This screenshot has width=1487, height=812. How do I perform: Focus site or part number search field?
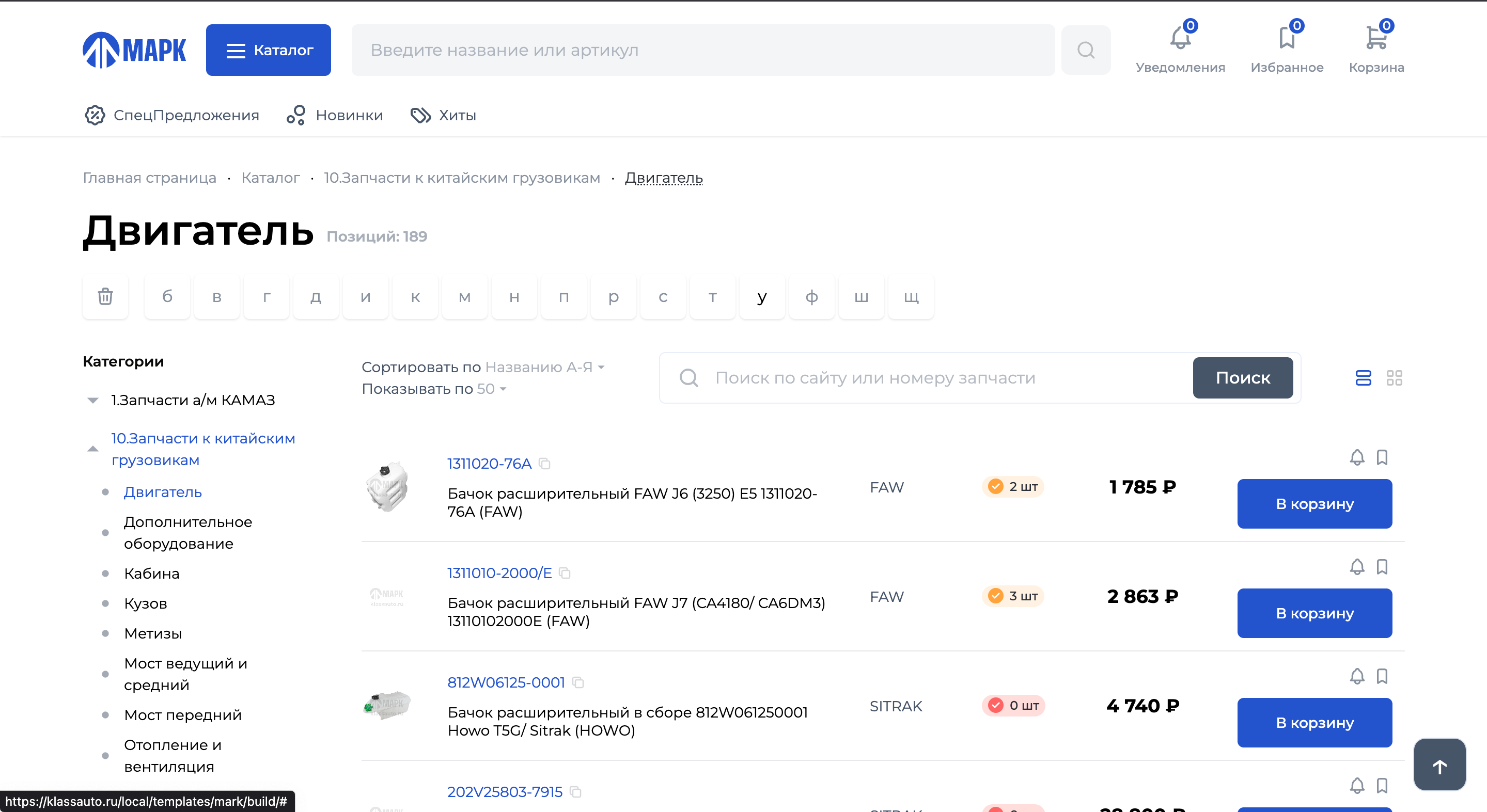pyautogui.click(x=926, y=378)
